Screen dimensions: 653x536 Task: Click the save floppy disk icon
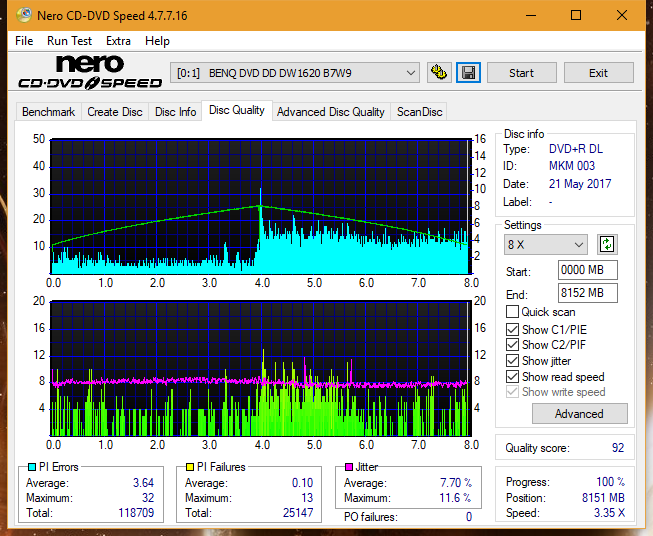[x=469, y=73]
